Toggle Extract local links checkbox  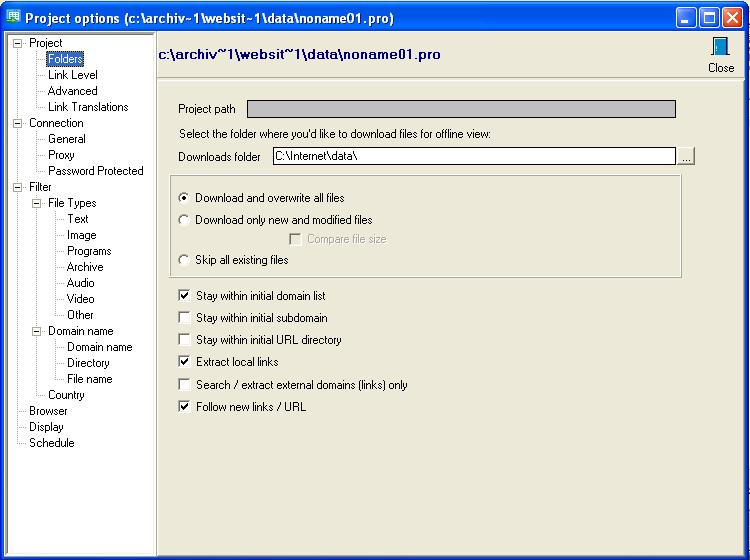coord(184,362)
